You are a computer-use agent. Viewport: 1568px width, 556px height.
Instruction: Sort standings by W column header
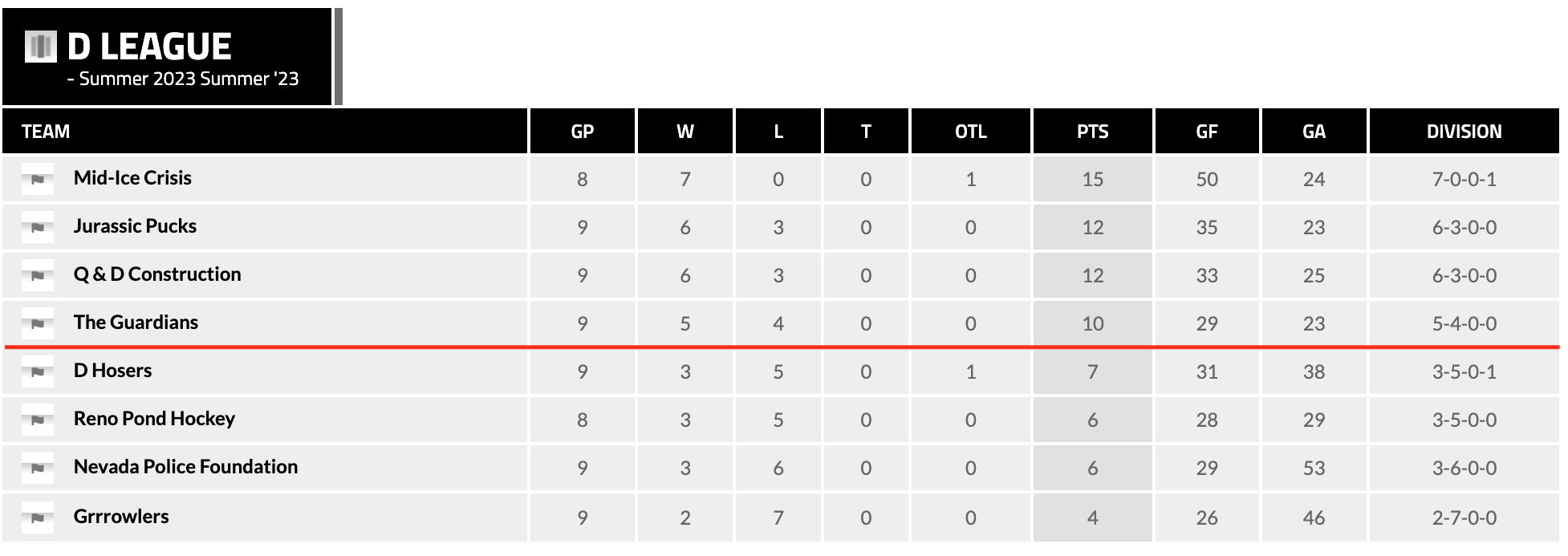684,132
